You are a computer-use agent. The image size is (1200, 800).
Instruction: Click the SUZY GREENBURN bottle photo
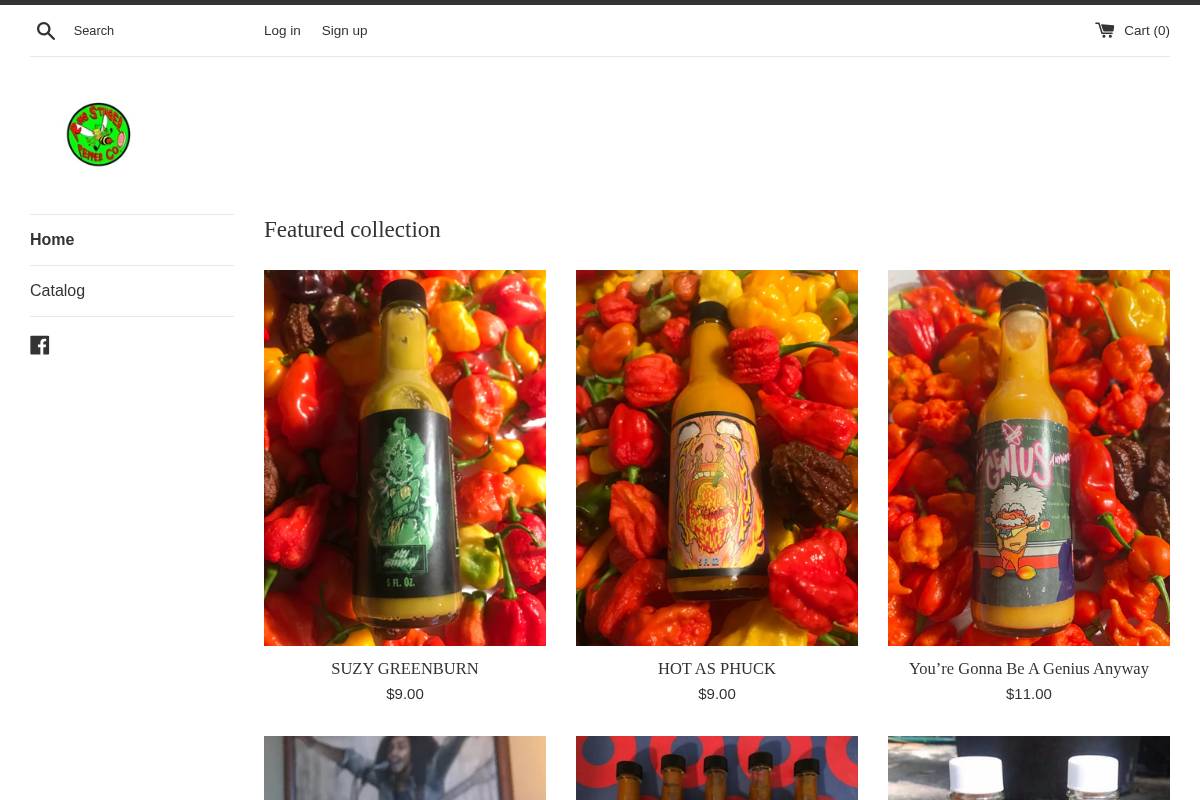(404, 457)
